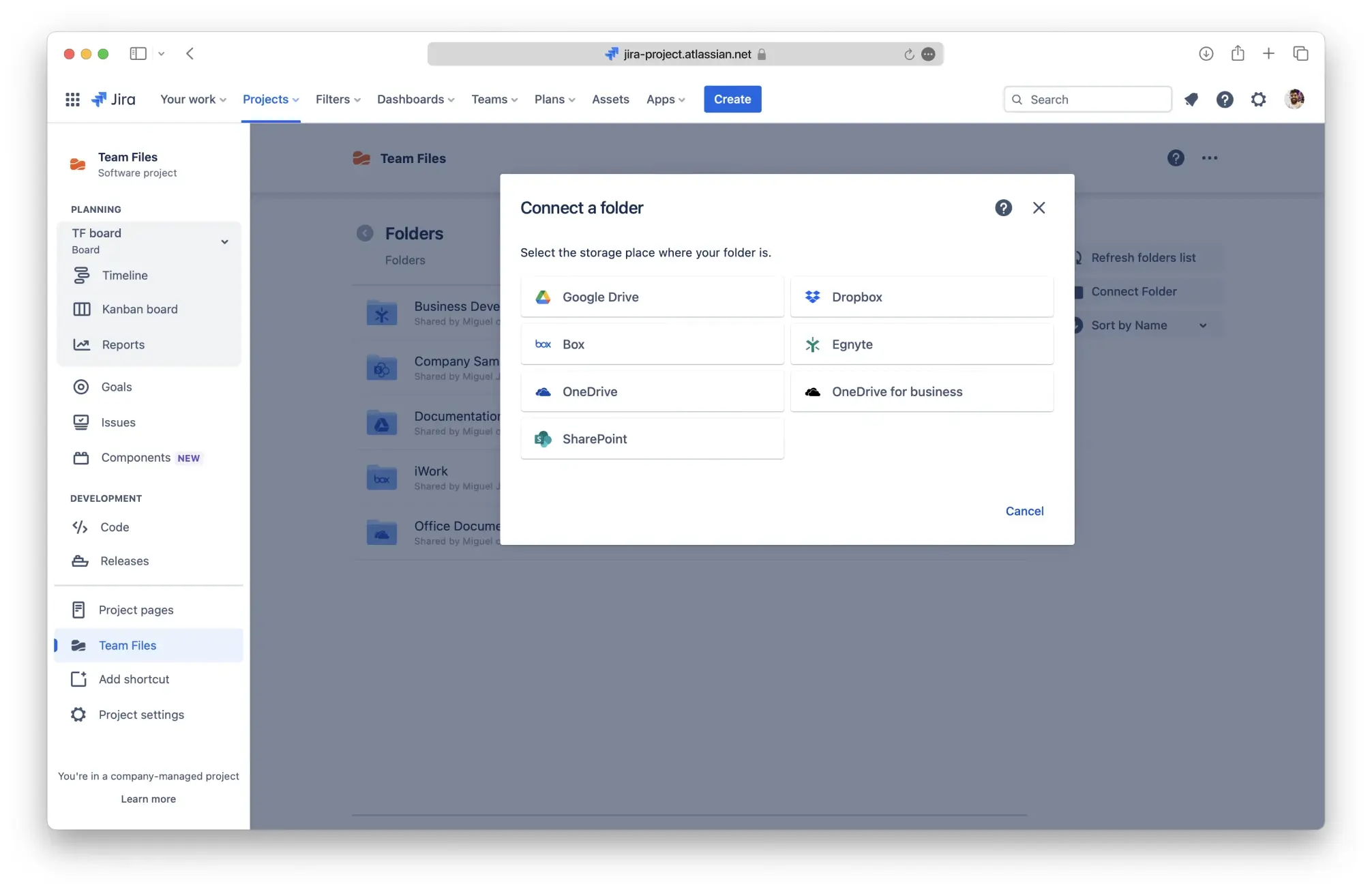Click the Team Files project title in sidebar

[x=128, y=158]
